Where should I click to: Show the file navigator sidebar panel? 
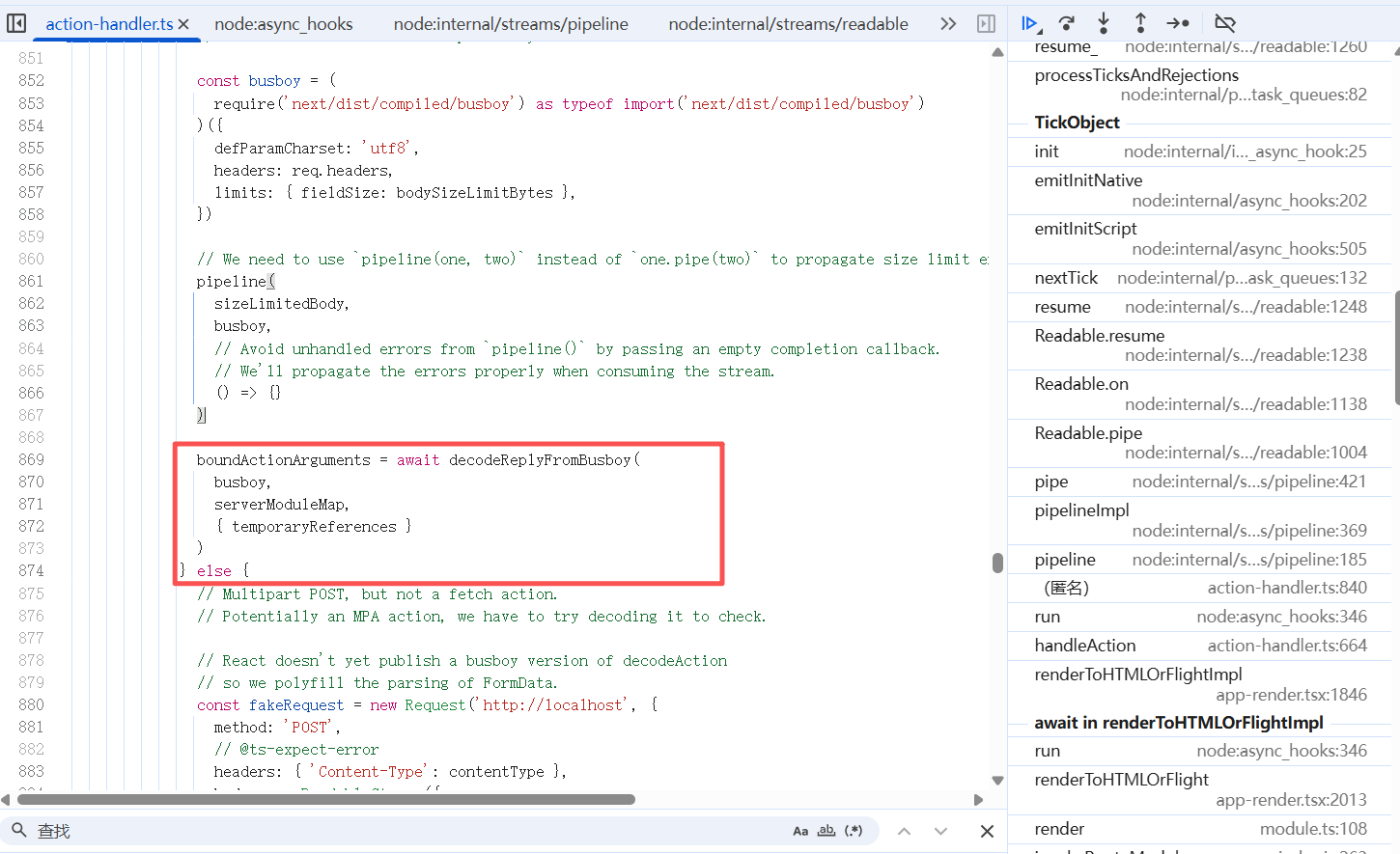(x=16, y=23)
